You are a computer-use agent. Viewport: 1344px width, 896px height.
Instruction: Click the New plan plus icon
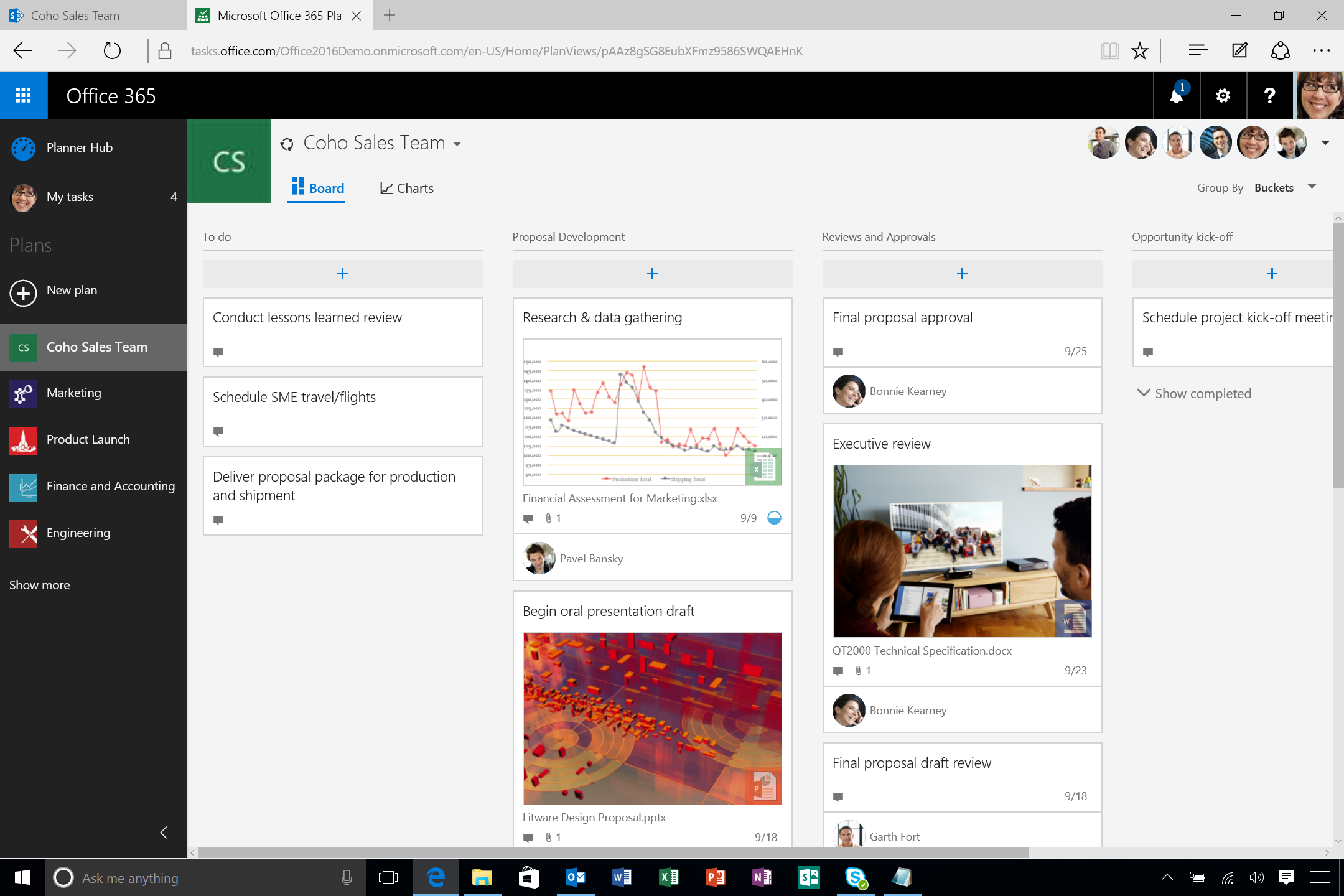[24, 292]
